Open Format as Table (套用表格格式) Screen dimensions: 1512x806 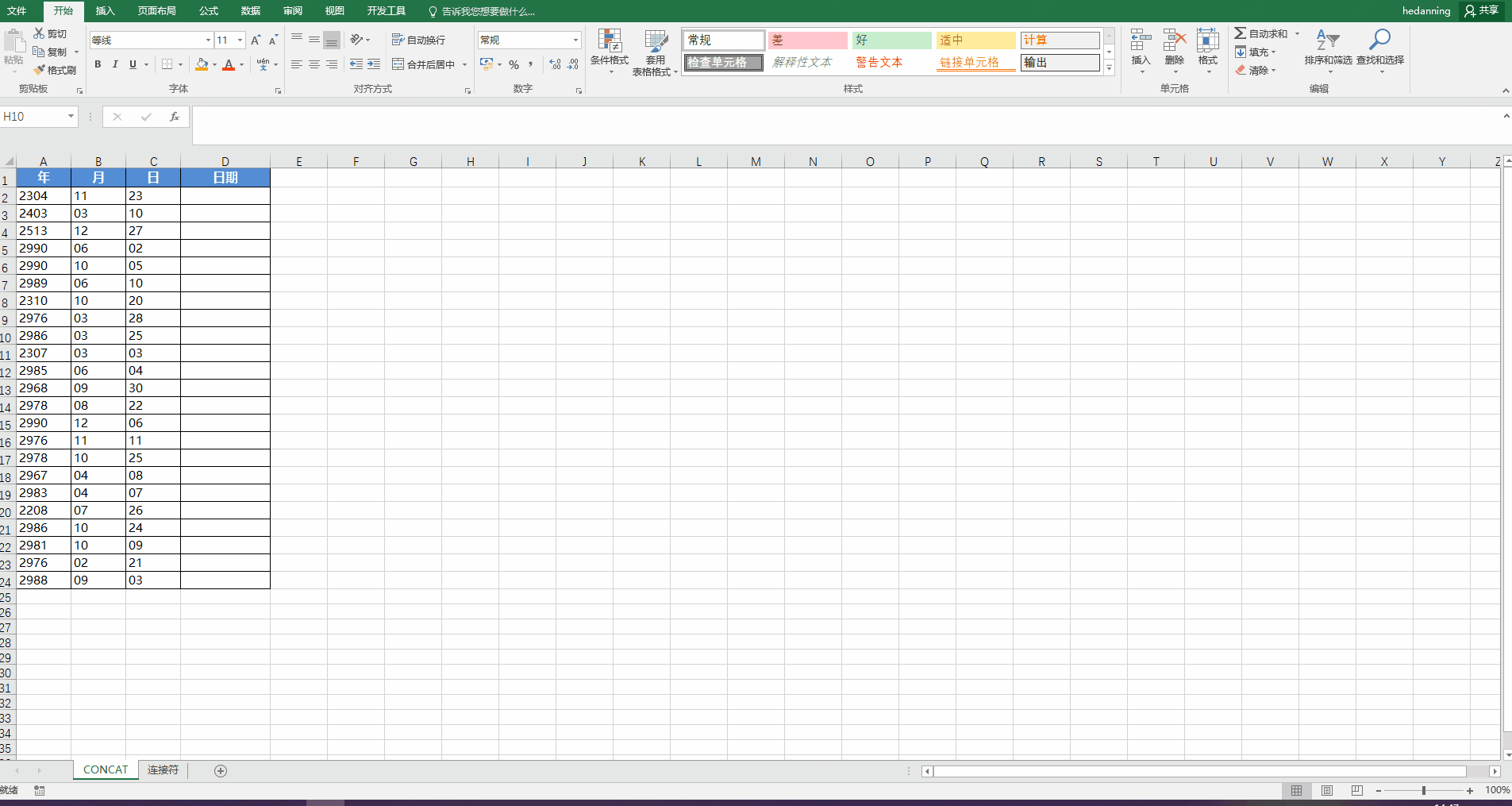tap(655, 52)
